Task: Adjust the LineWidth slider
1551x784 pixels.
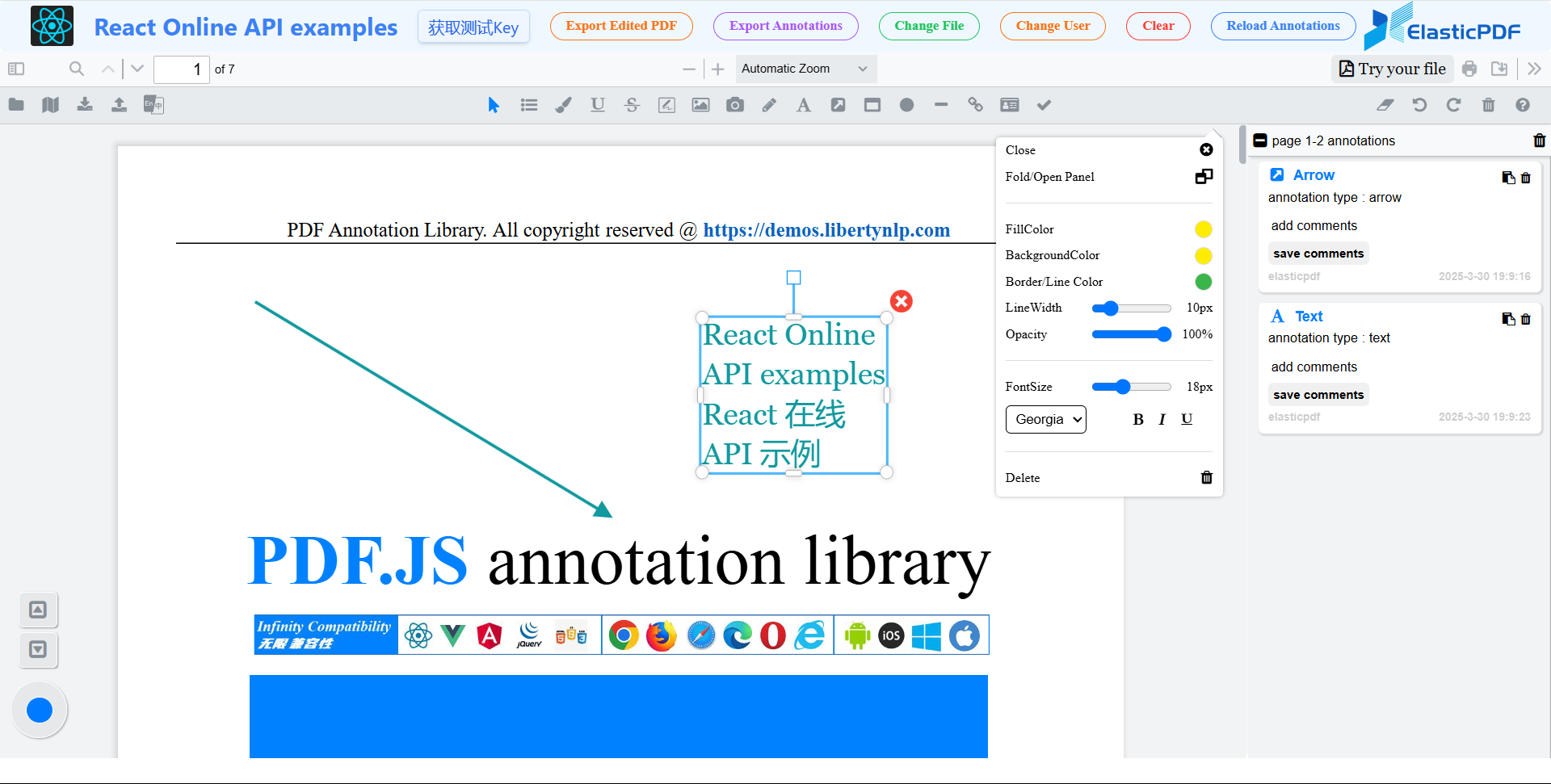Action: point(1131,308)
